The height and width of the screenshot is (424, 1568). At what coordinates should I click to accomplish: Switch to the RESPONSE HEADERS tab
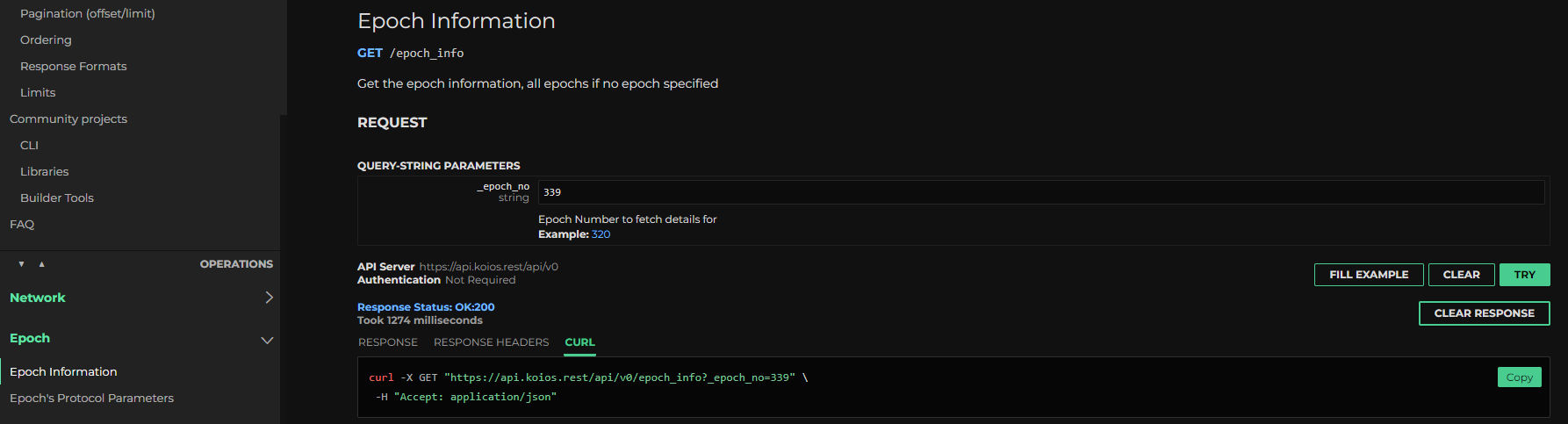(x=491, y=342)
